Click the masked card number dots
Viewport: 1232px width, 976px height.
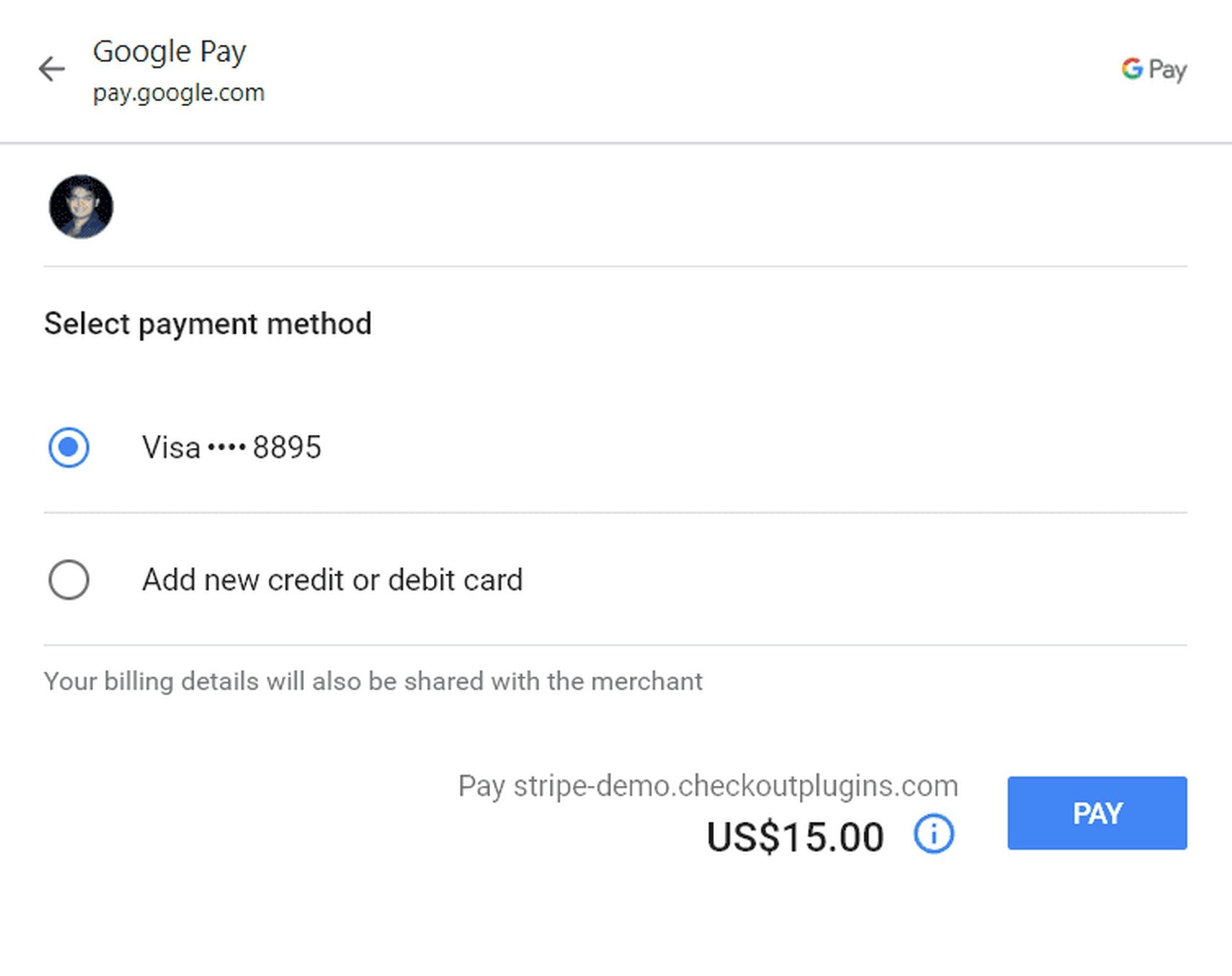coord(227,448)
